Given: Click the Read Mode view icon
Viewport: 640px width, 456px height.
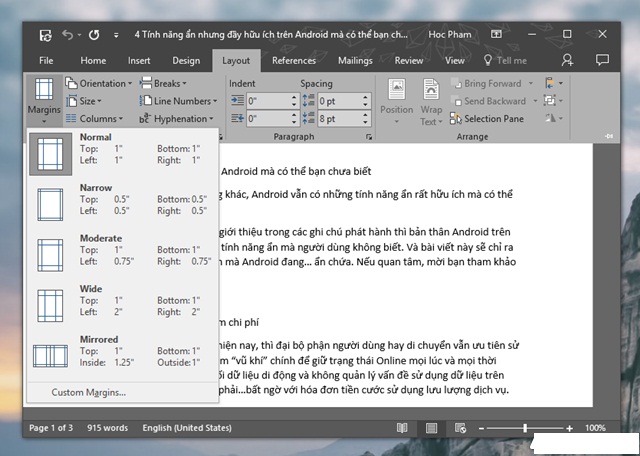Looking at the screenshot, I should click(401, 427).
